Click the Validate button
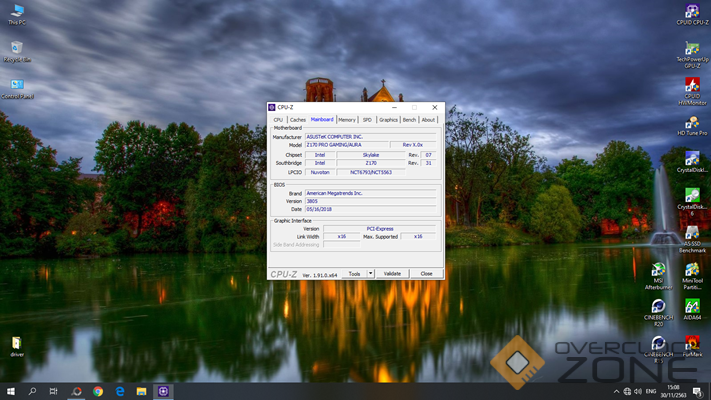The width and height of the screenshot is (711, 400). click(x=392, y=273)
